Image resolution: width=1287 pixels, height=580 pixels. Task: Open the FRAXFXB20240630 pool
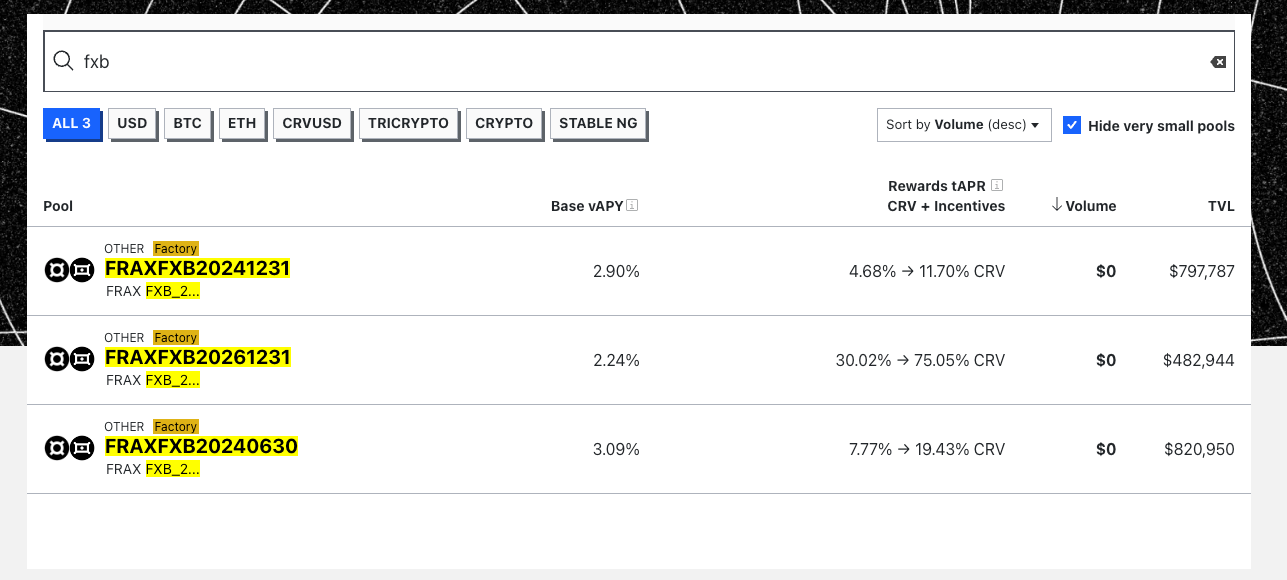tap(201, 446)
